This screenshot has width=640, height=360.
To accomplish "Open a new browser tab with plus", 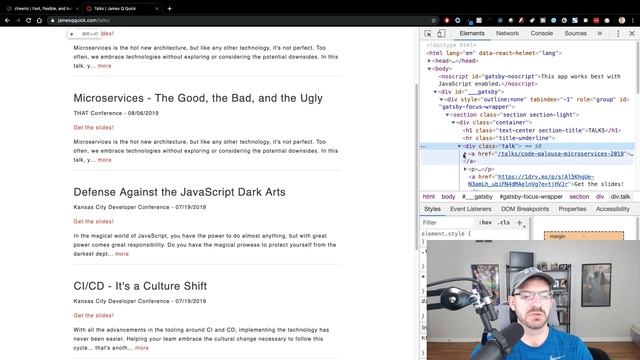I will (169, 8).
